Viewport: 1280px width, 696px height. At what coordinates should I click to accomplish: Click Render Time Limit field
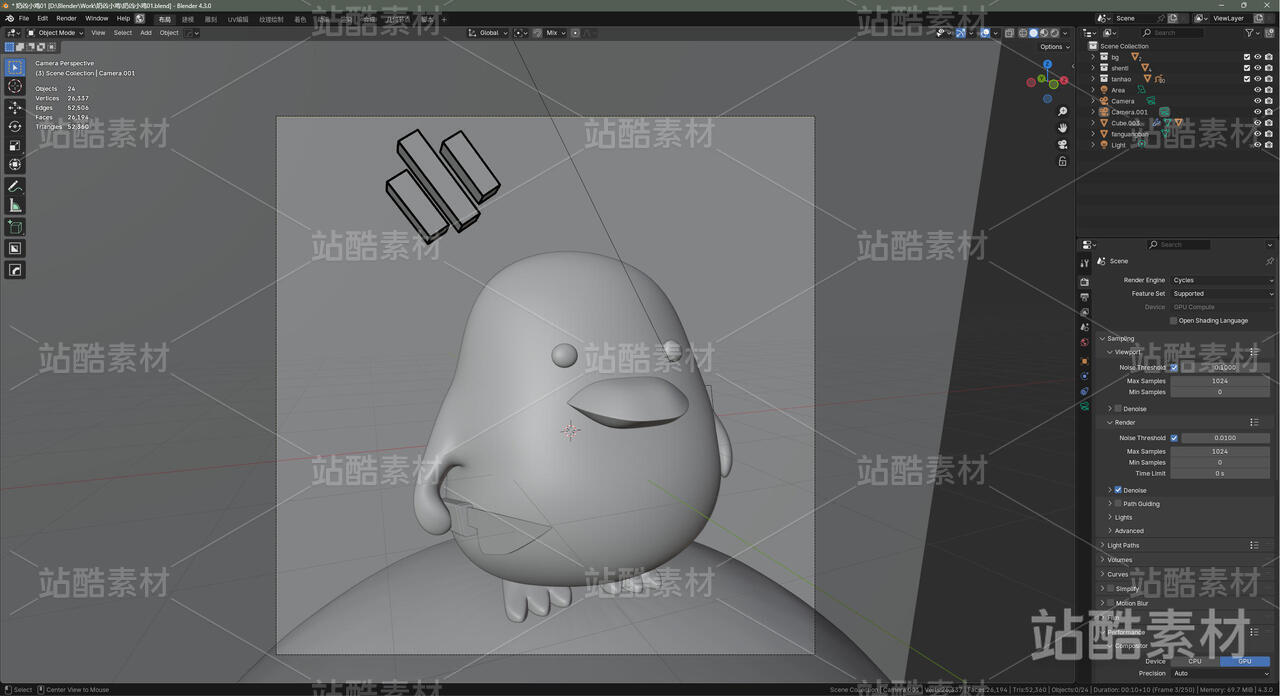[1220, 473]
